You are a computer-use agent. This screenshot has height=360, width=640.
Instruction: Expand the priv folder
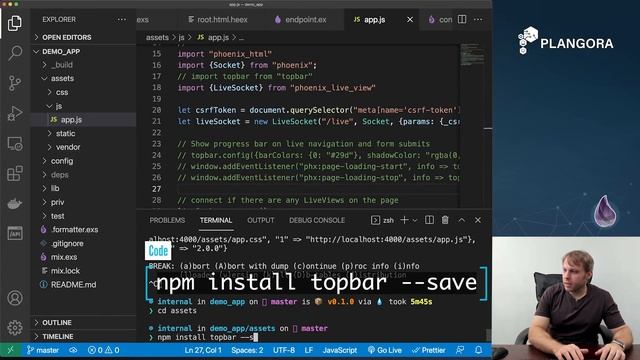[x=84, y=202]
